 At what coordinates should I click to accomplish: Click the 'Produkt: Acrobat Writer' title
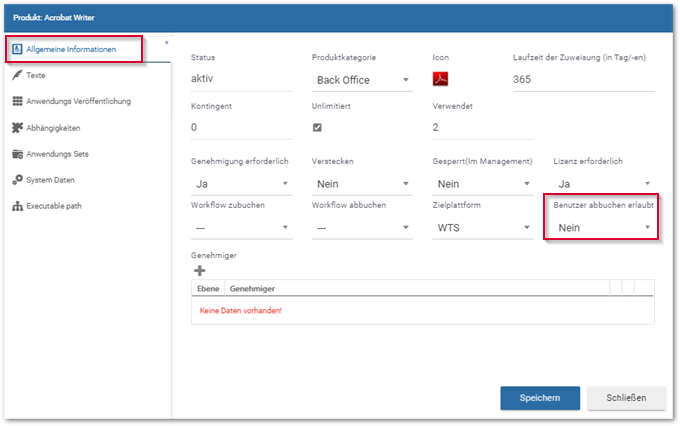point(54,18)
